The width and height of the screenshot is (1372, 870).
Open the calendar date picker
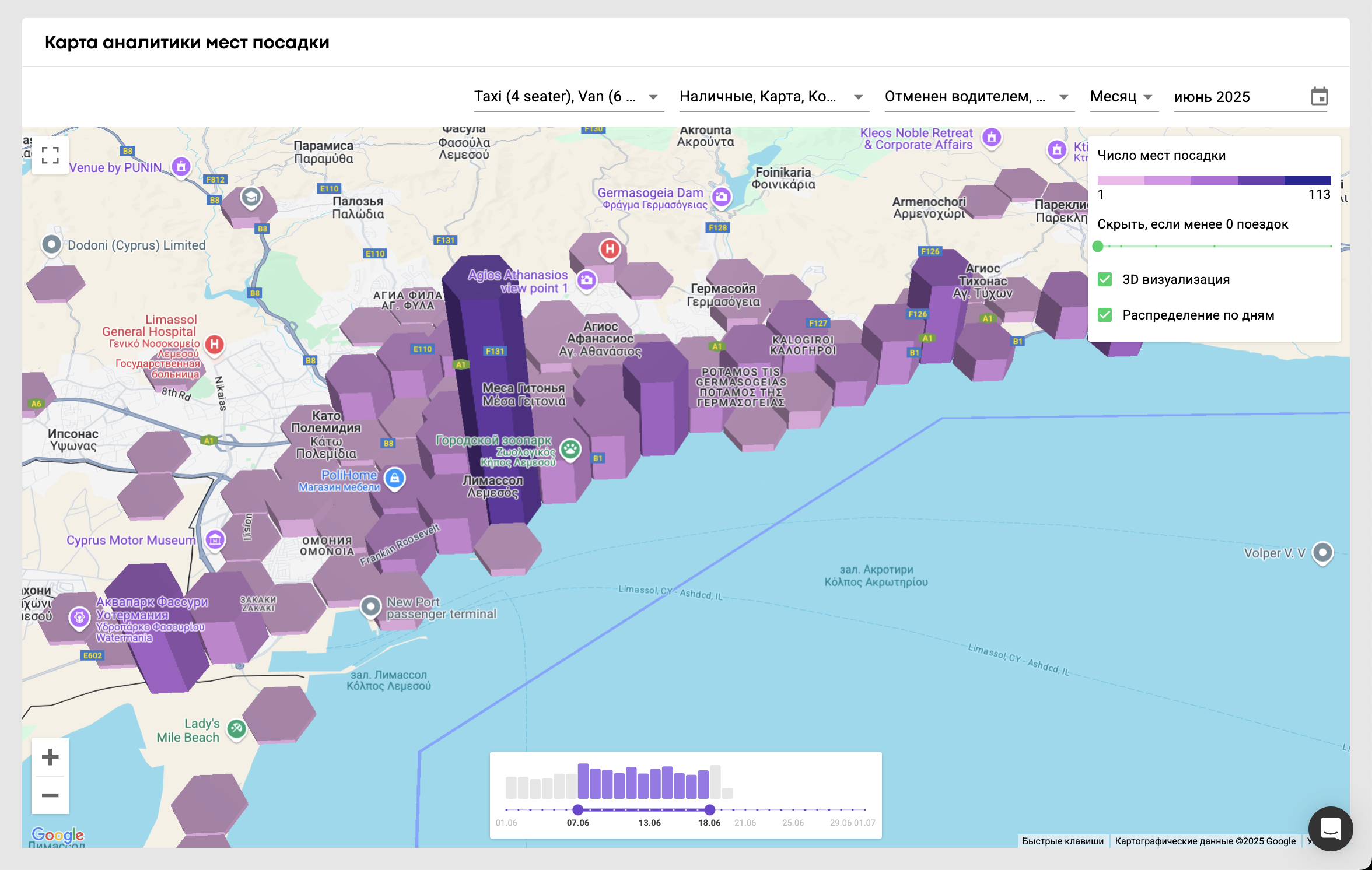(x=1319, y=97)
